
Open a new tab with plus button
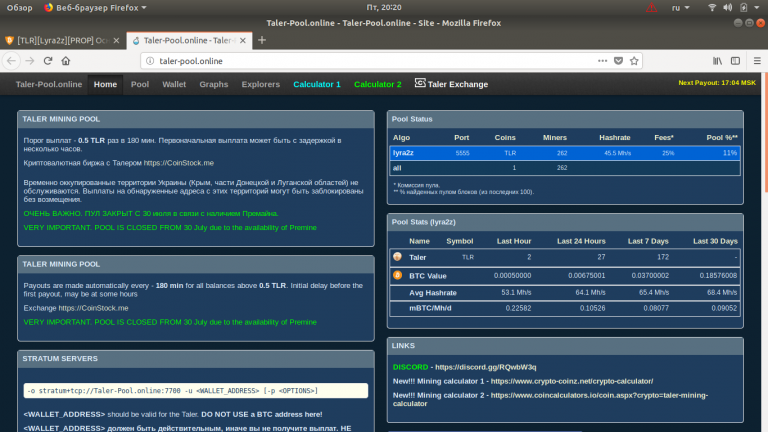click(262, 40)
